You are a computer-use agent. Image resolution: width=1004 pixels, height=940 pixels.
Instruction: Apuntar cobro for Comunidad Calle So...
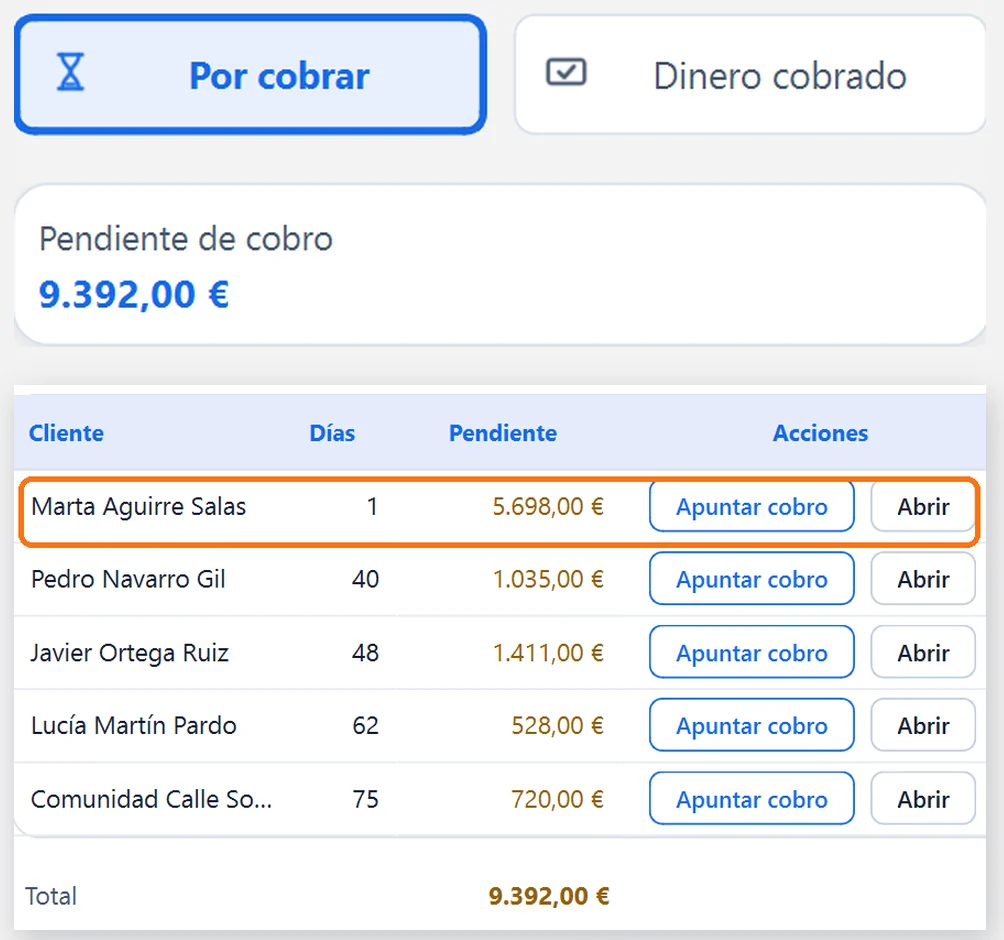[x=752, y=799]
